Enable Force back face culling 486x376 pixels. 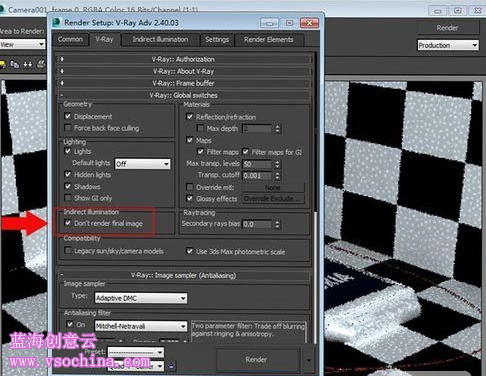point(68,128)
